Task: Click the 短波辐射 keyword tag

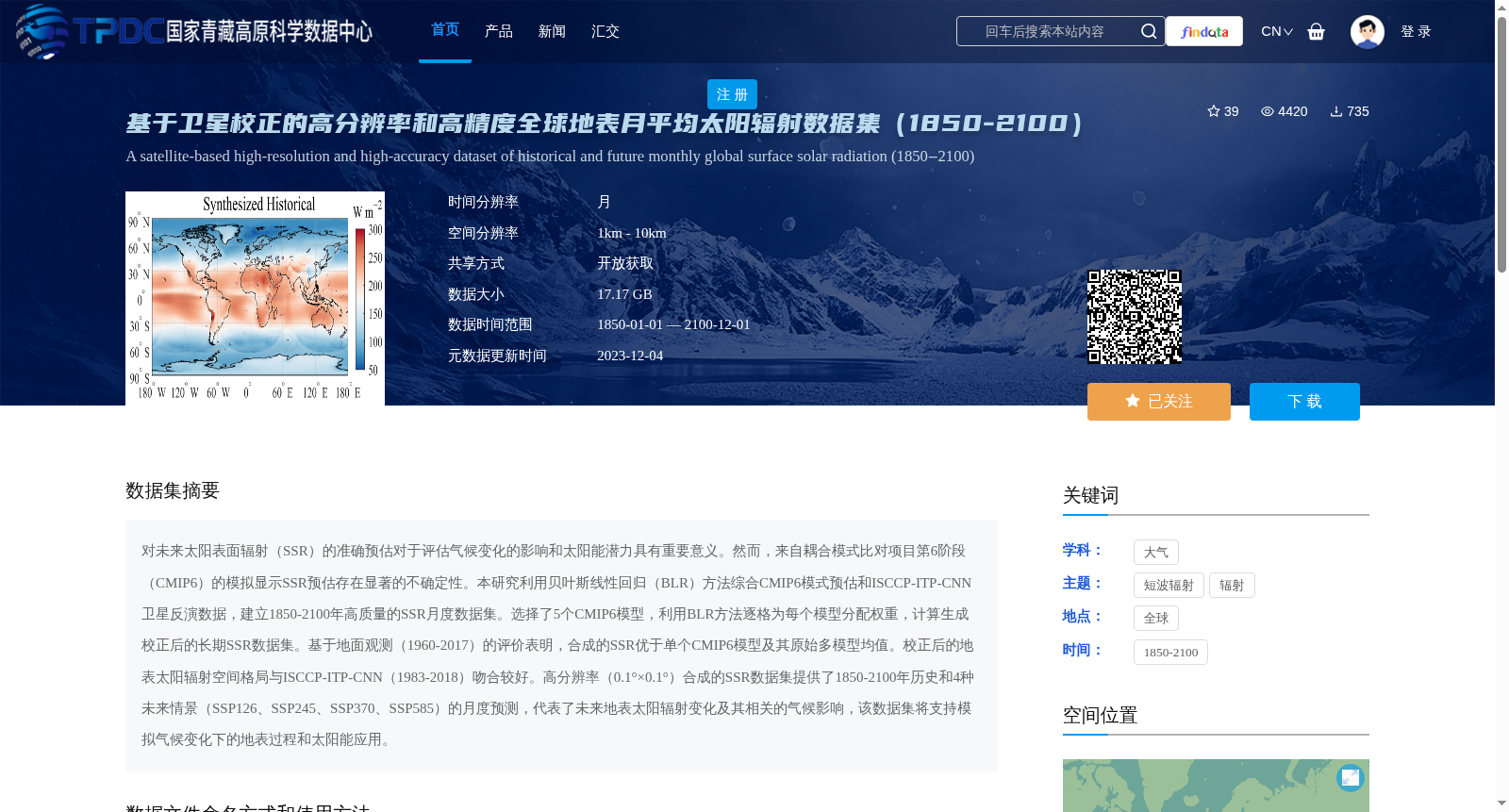Action: 1169,586
